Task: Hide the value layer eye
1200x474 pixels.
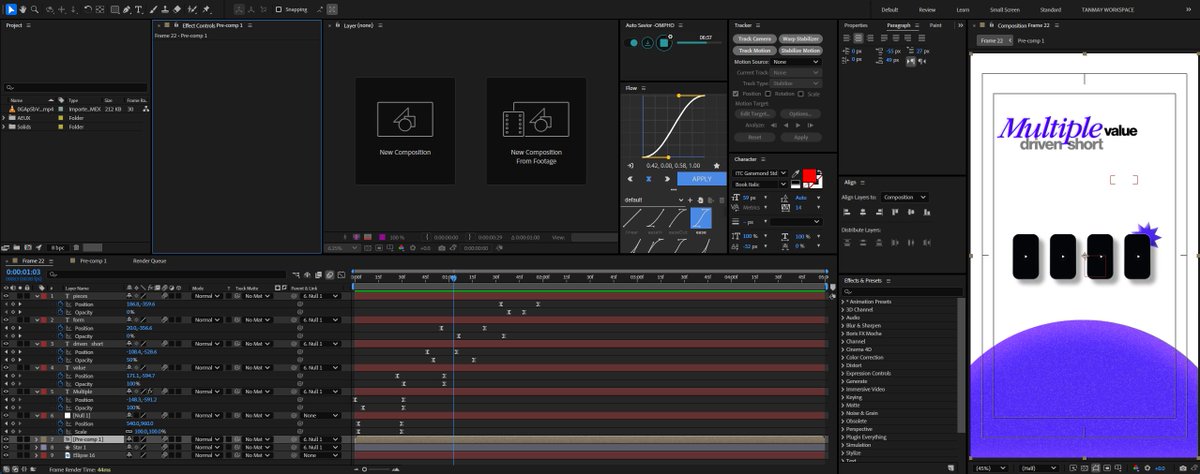Action: click(6, 367)
